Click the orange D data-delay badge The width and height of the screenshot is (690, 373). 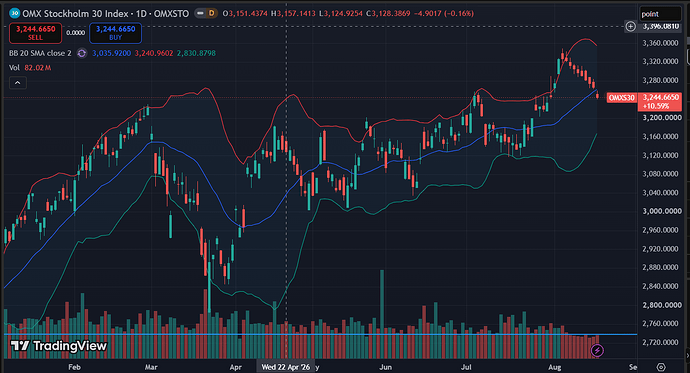click(x=212, y=14)
